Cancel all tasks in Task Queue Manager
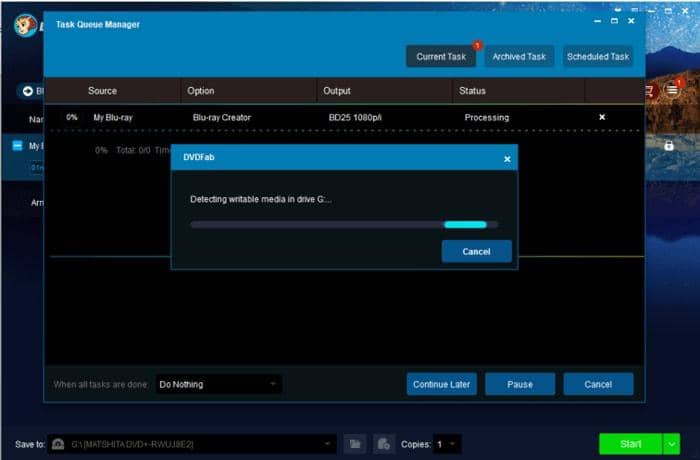 [x=598, y=384]
